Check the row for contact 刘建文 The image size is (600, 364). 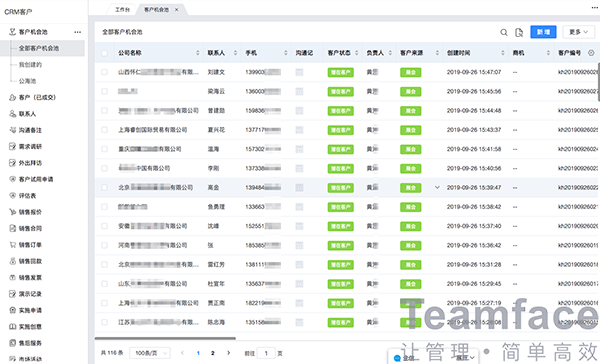[104, 72]
